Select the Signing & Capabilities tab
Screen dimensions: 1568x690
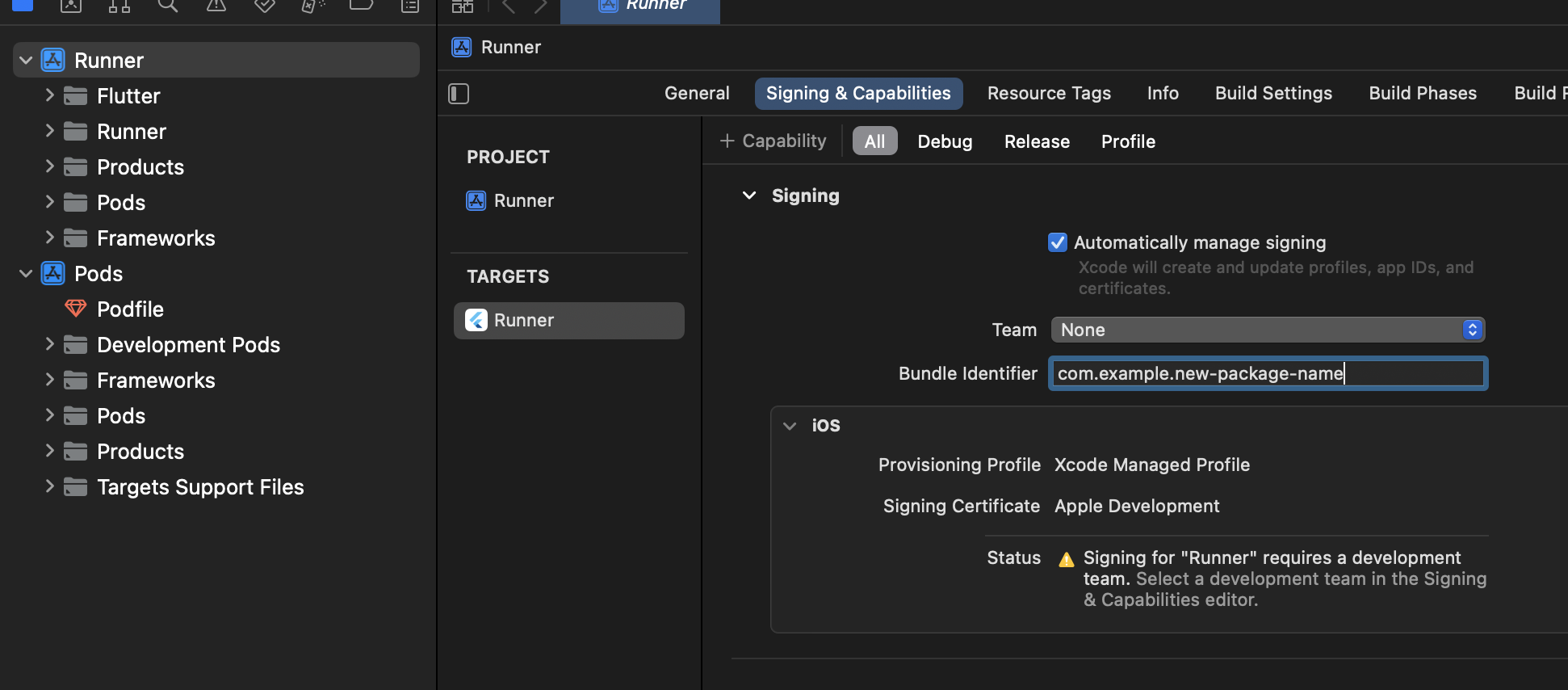point(858,93)
